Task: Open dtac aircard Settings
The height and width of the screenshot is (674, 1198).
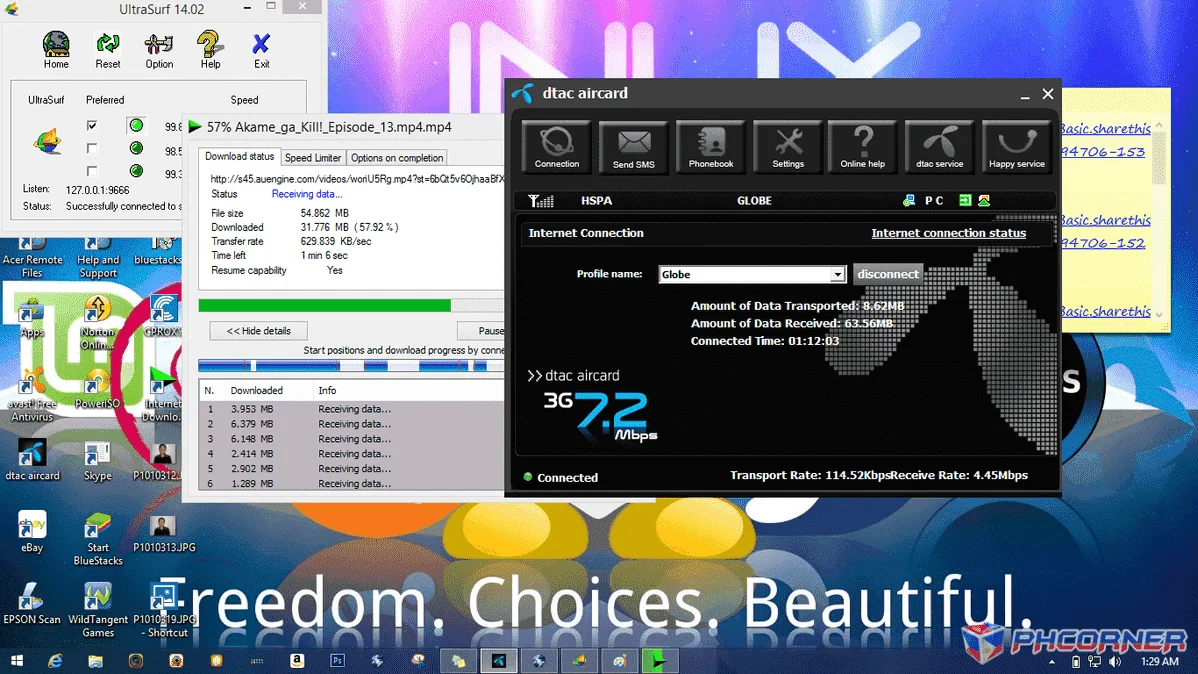Action: (788, 147)
